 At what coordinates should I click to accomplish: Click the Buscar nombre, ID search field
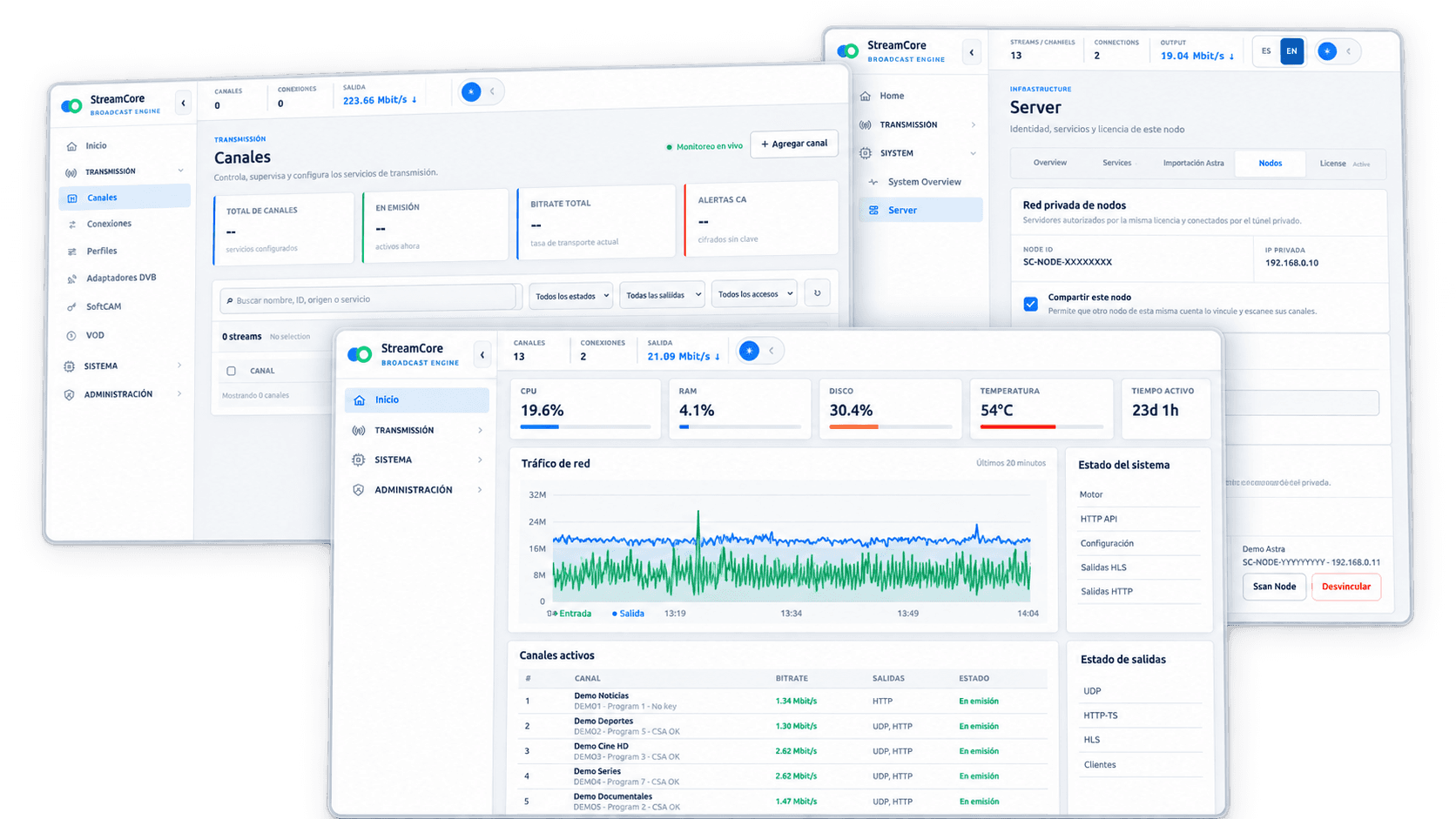[x=369, y=299]
